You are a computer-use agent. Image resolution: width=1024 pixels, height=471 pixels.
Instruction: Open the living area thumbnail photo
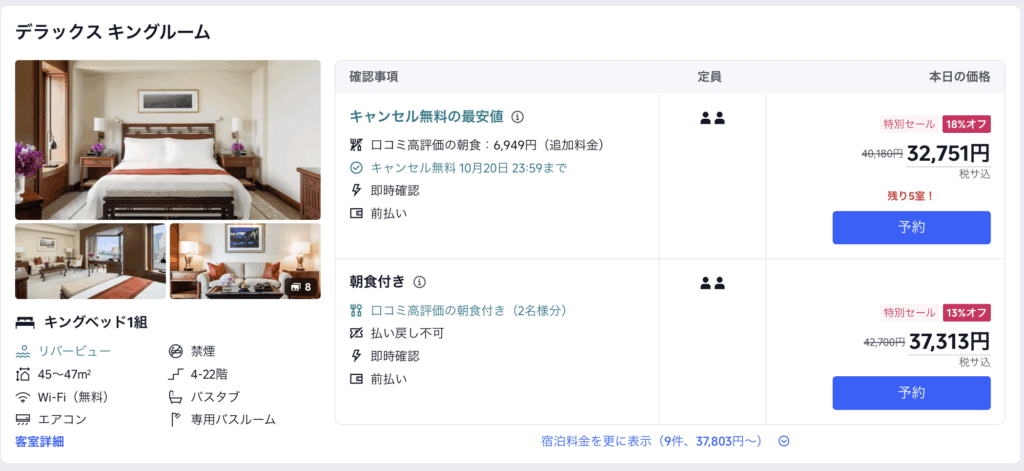[x=90, y=261]
